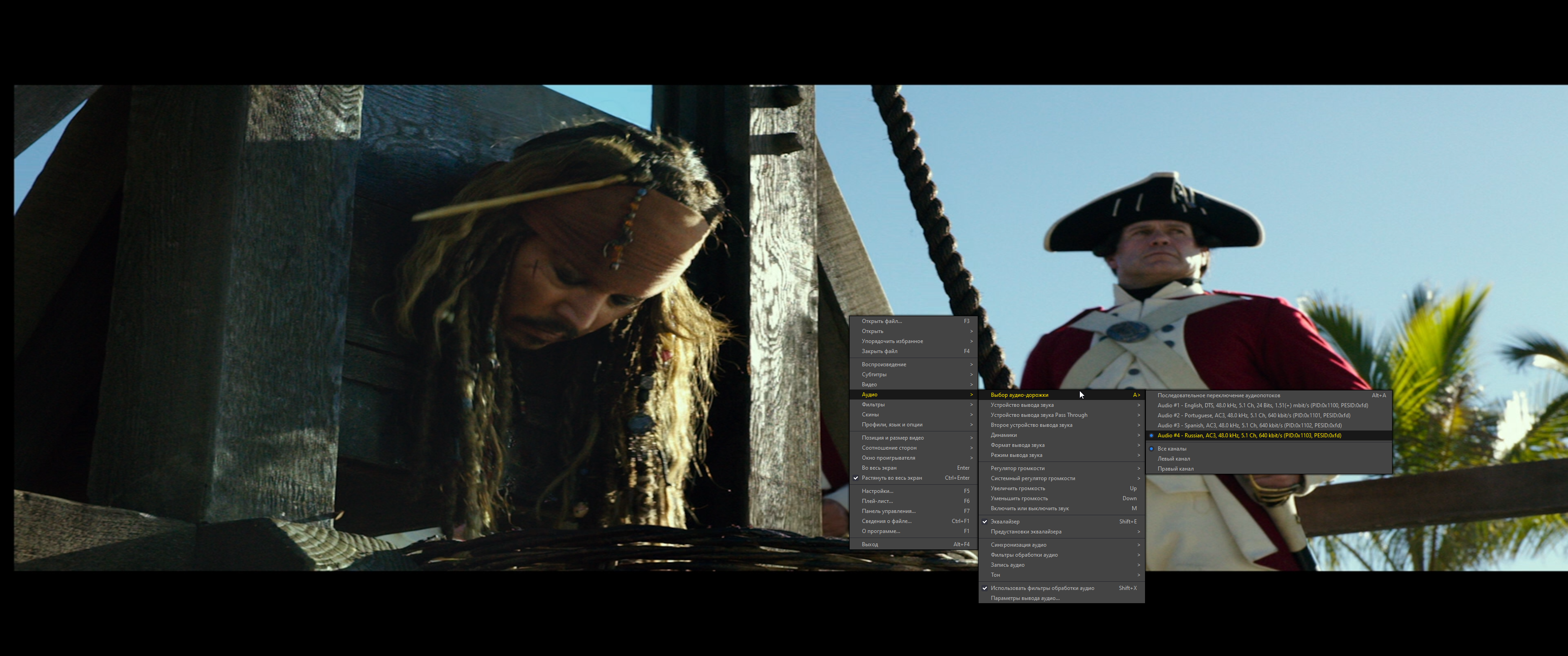Expand 'Предустановки эквалайзера' submenu

1026,532
